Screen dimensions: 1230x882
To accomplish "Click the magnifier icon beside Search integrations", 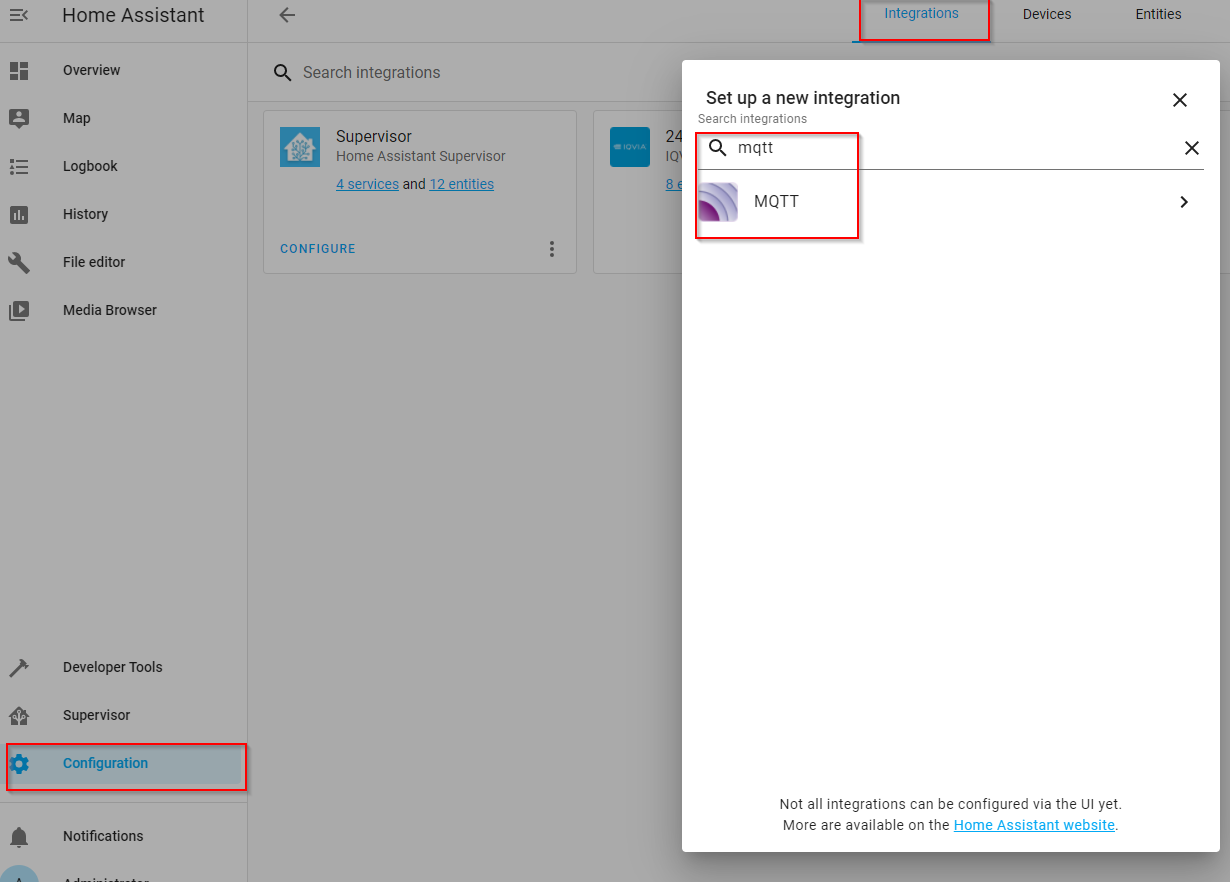I will click(284, 72).
